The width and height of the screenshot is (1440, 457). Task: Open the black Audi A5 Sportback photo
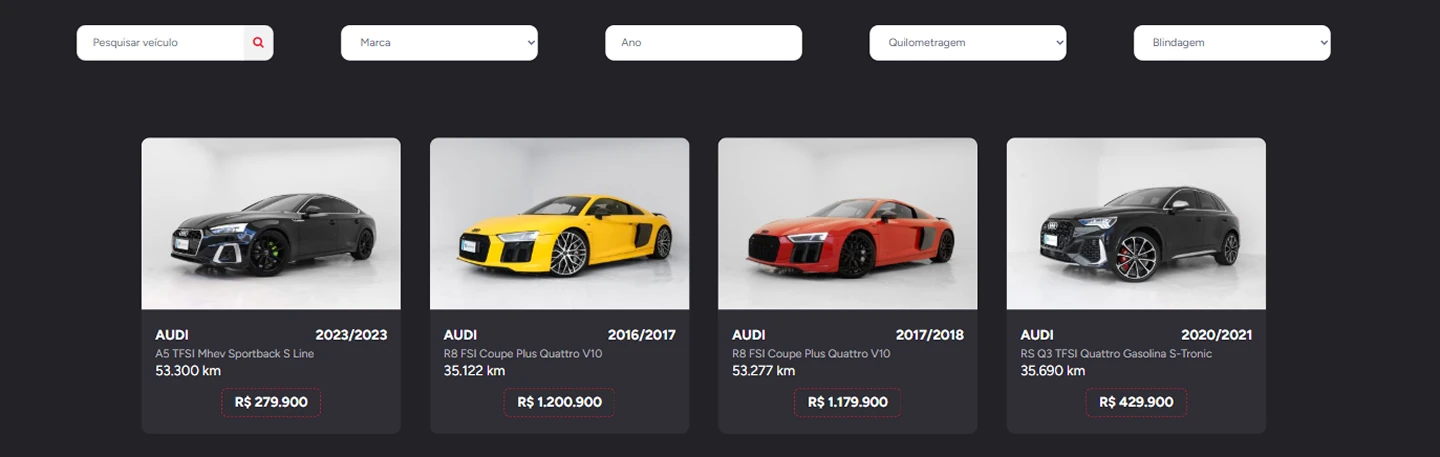pos(271,224)
